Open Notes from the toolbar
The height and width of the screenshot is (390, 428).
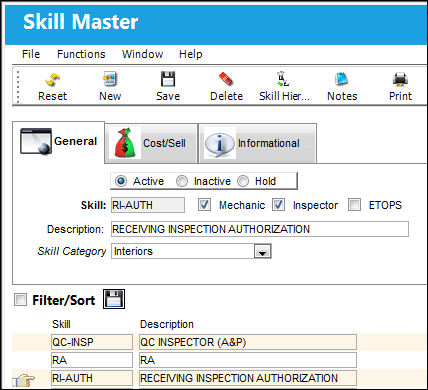click(342, 87)
